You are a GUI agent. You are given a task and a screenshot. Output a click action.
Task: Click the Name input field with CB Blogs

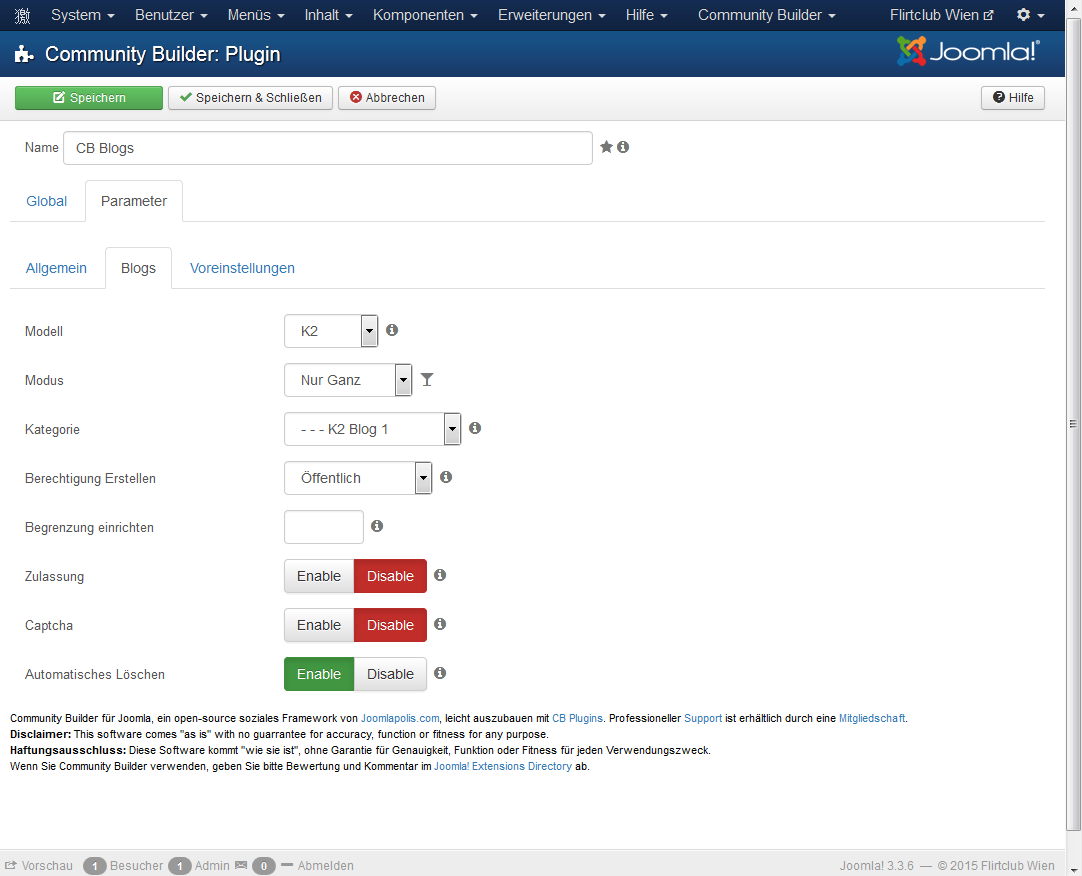click(x=328, y=148)
